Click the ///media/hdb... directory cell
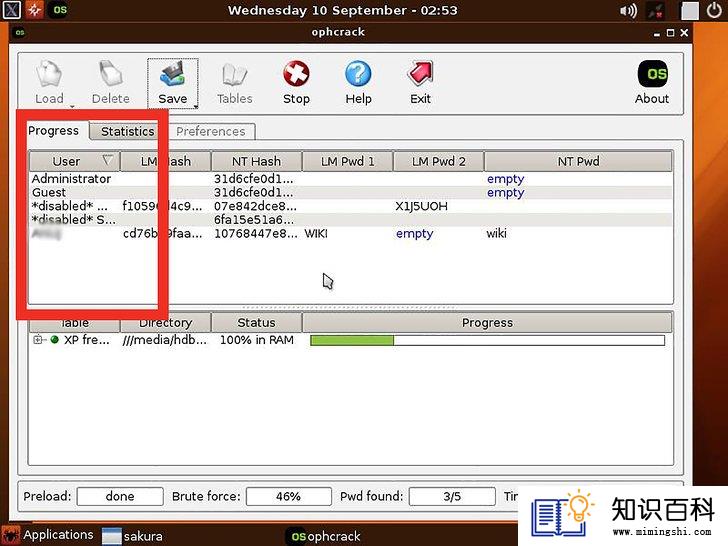 pyautogui.click(x=165, y=340)
